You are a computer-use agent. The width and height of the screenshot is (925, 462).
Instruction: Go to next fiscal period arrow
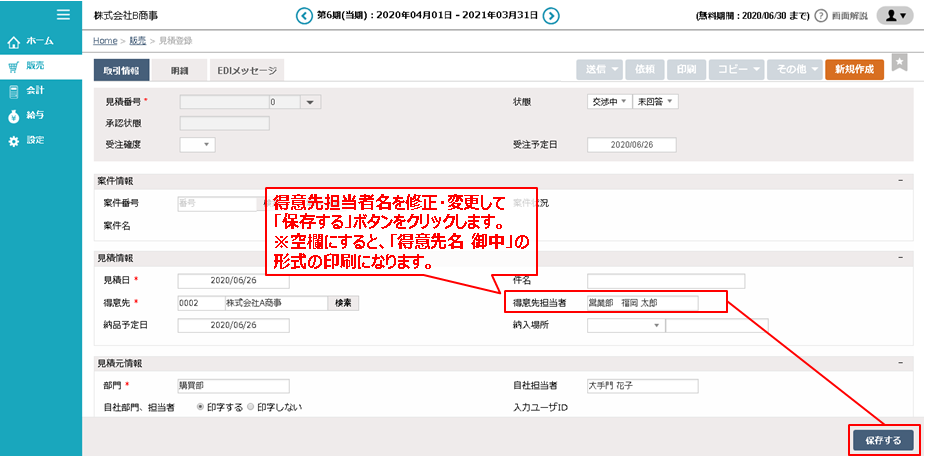pos(551,16)
